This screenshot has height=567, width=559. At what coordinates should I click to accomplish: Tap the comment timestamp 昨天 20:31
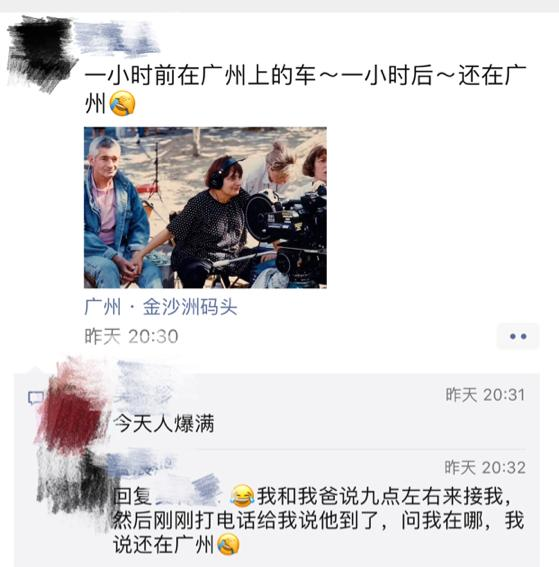(x=485, y=395)
